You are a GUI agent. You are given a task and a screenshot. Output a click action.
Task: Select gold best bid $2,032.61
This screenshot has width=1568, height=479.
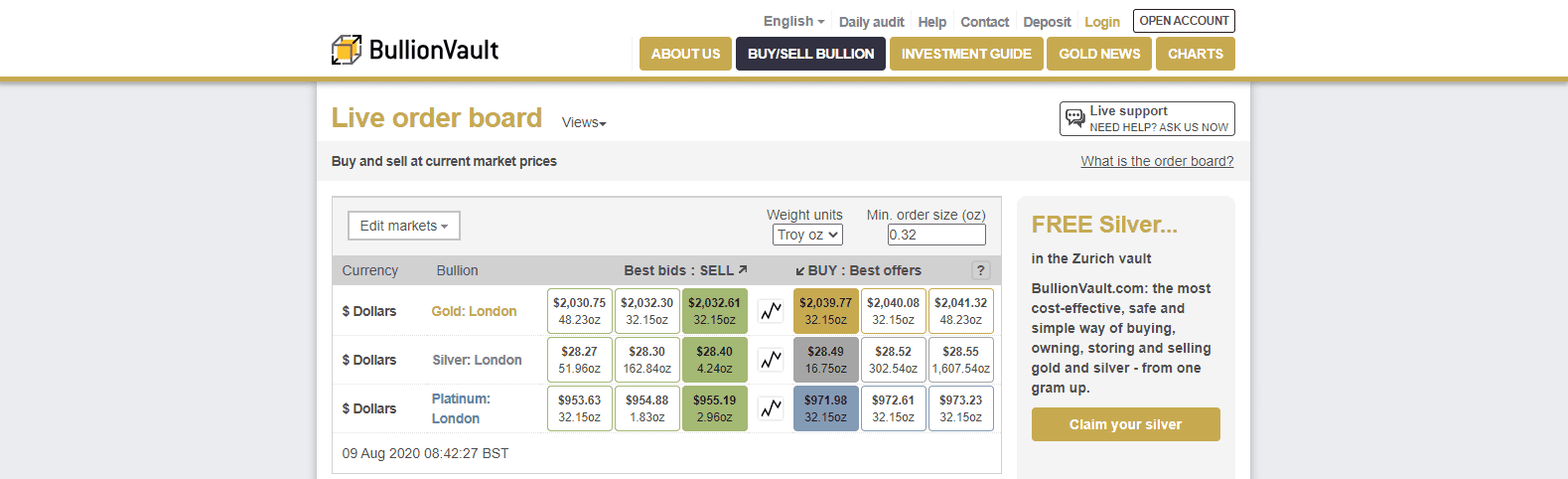(715, 311)
